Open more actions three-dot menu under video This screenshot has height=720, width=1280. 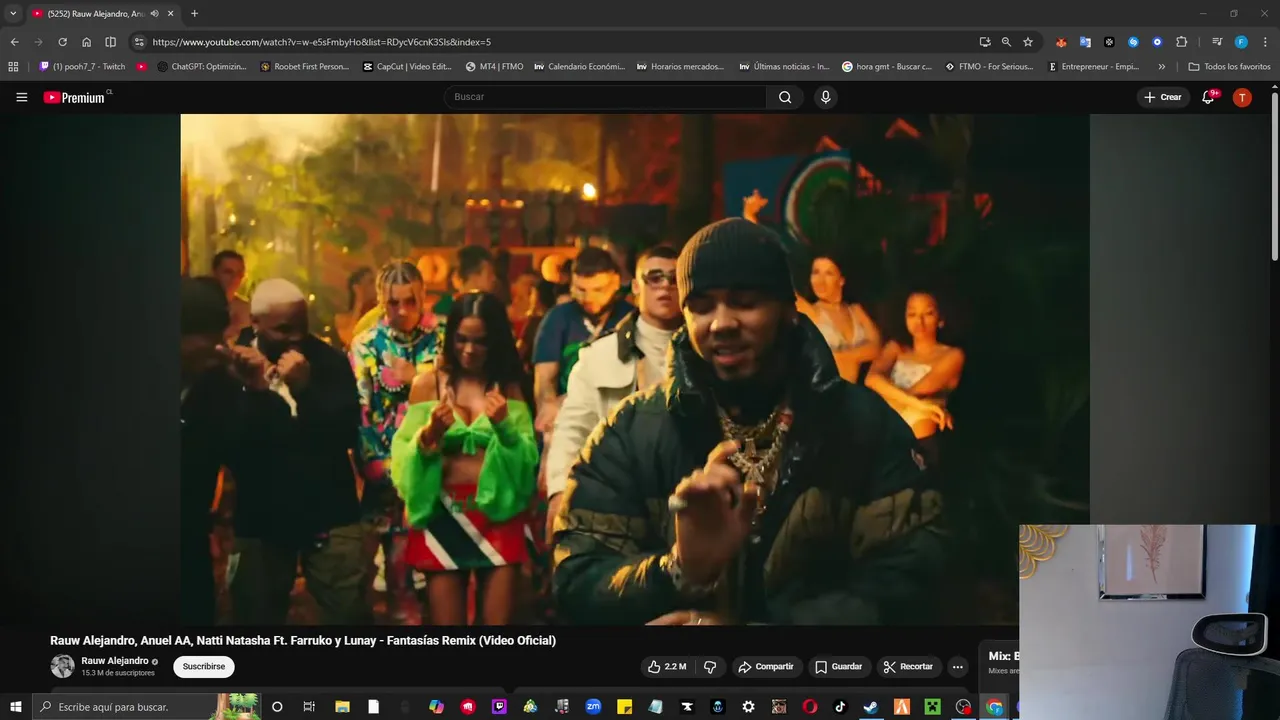957,667
